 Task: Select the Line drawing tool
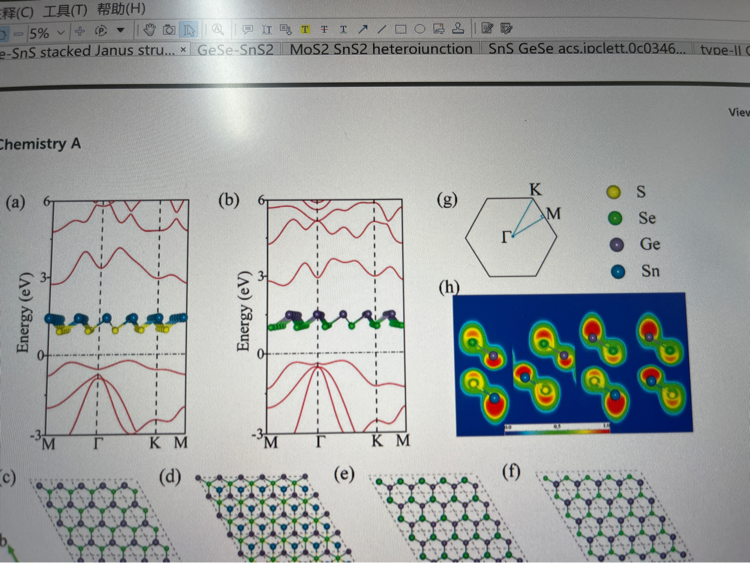382,29
